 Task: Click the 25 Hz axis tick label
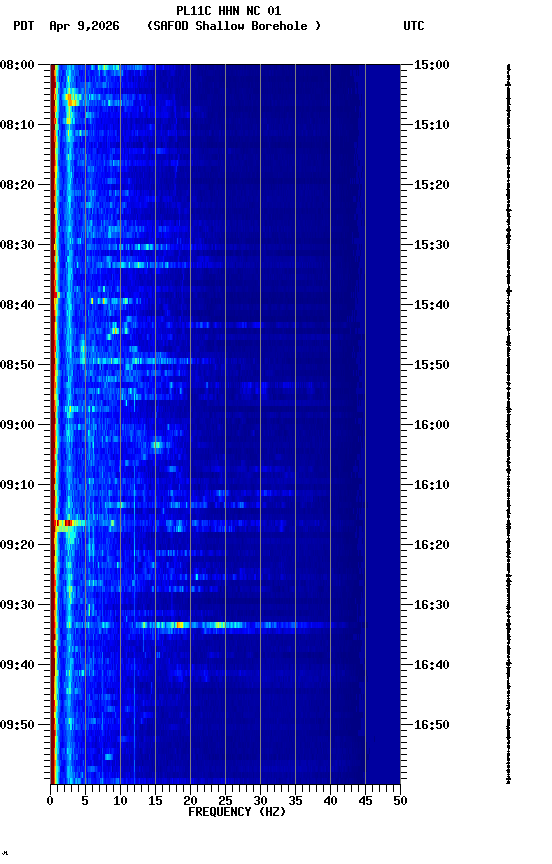(225, 801)
